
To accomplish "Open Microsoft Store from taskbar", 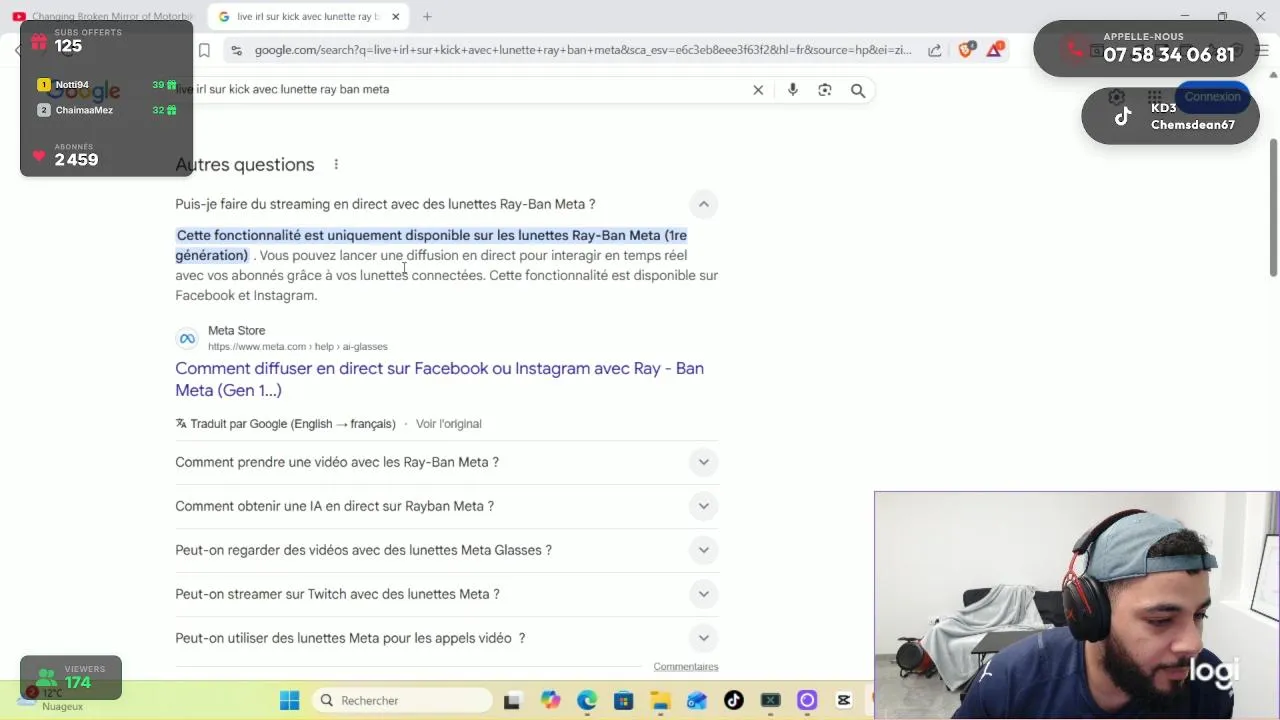I will [x=623, y=700].
